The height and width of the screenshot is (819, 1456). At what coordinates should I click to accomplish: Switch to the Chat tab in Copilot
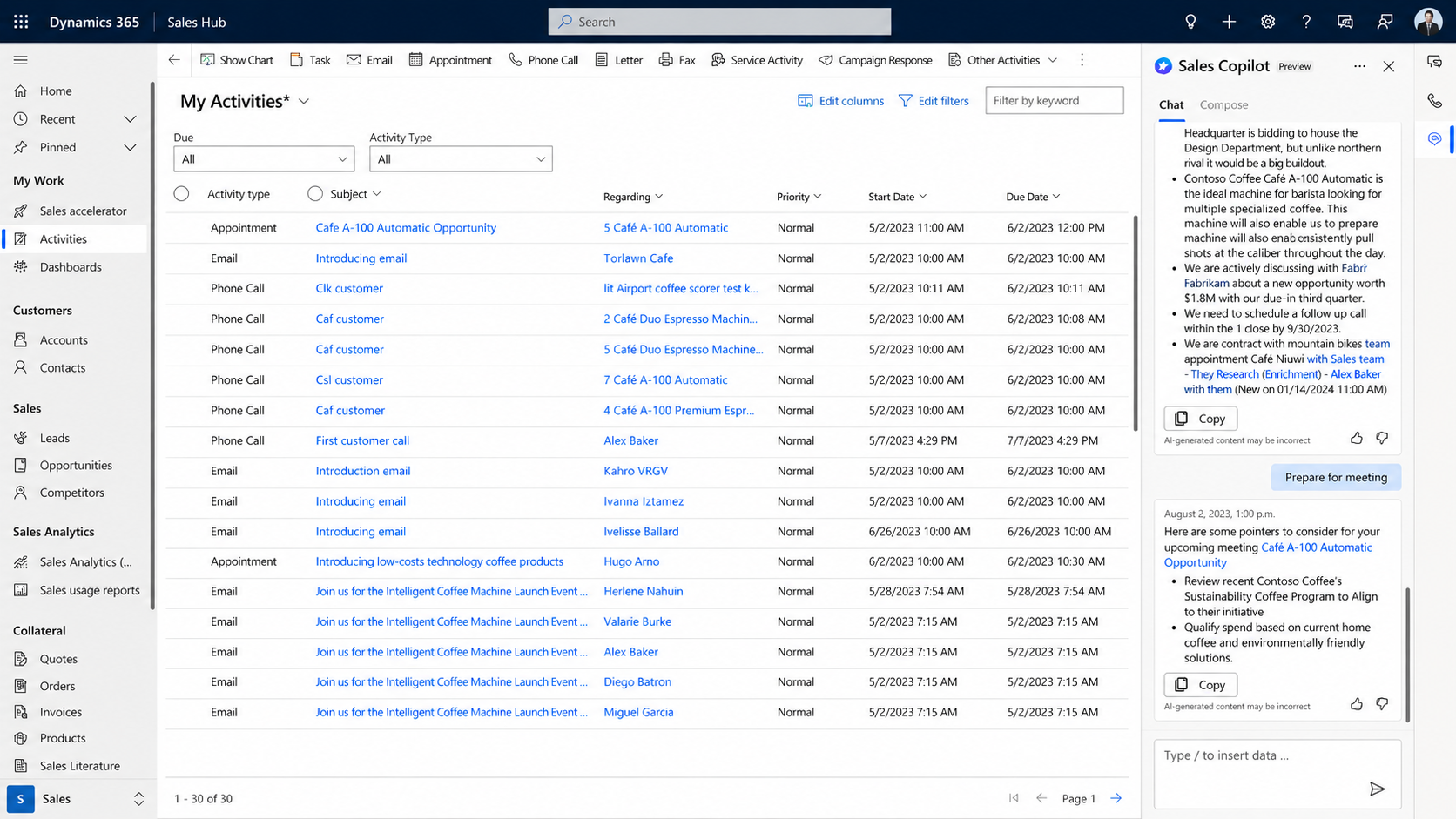(x=1171, y=104)
